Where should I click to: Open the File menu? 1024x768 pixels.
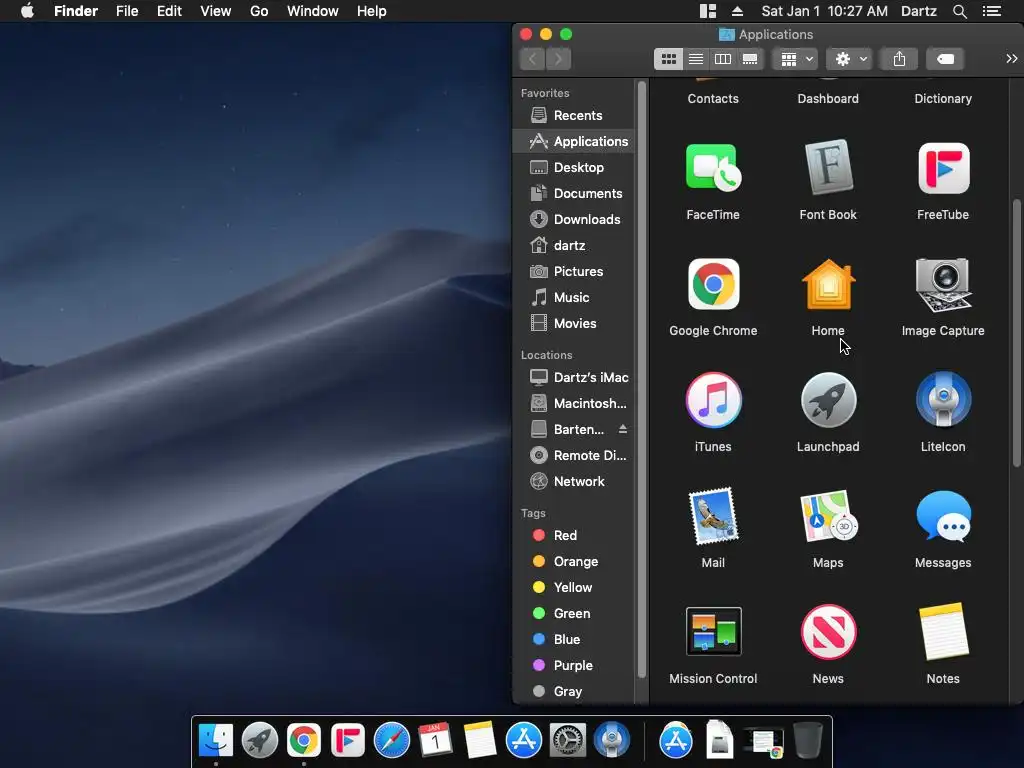127,11
